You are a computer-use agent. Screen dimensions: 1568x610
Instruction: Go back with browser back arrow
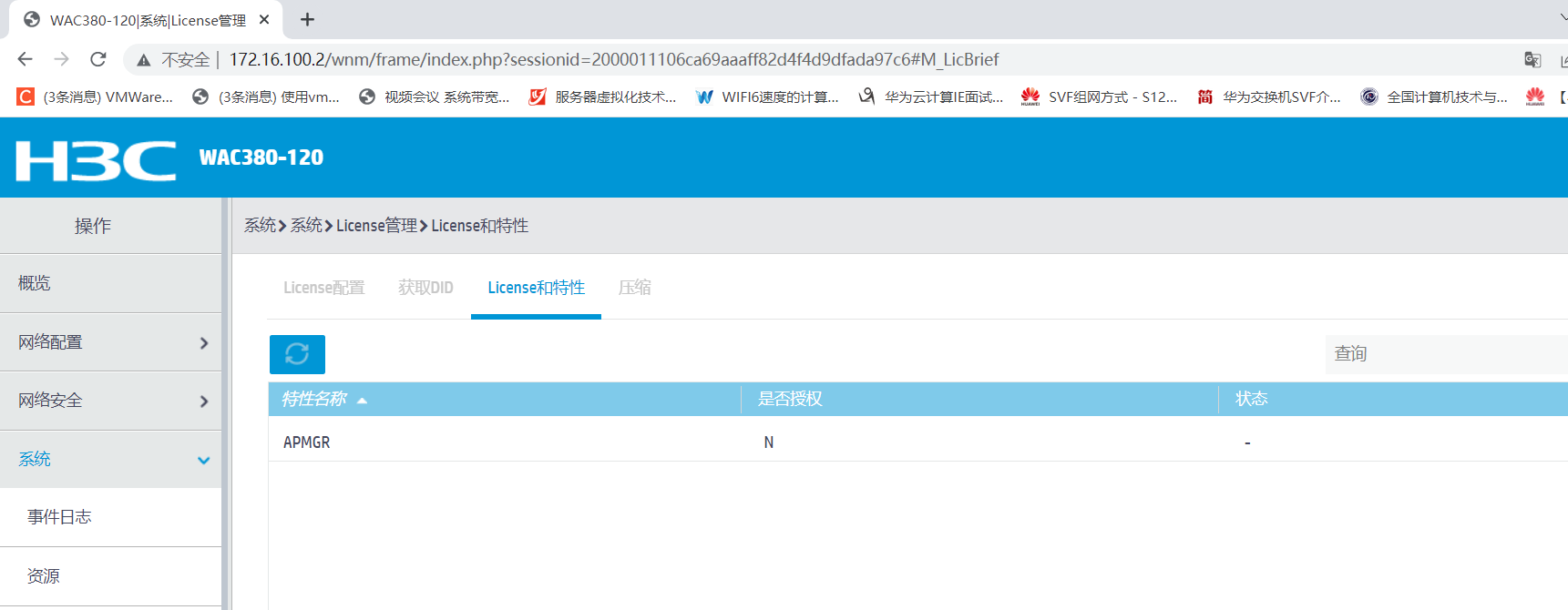pyautogui.click(x=25, y=59)
